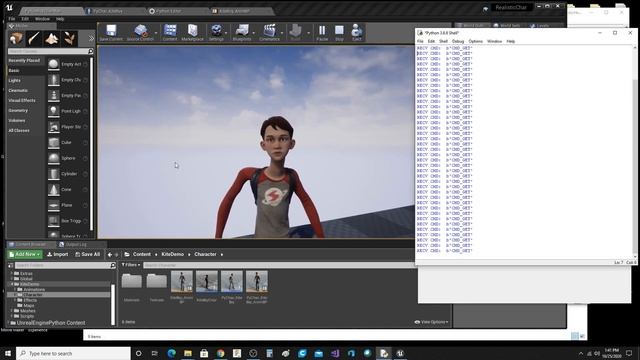Click the Point Light bulb icon
This screenshot has height=360, width=640.
[x=53, y=111]
